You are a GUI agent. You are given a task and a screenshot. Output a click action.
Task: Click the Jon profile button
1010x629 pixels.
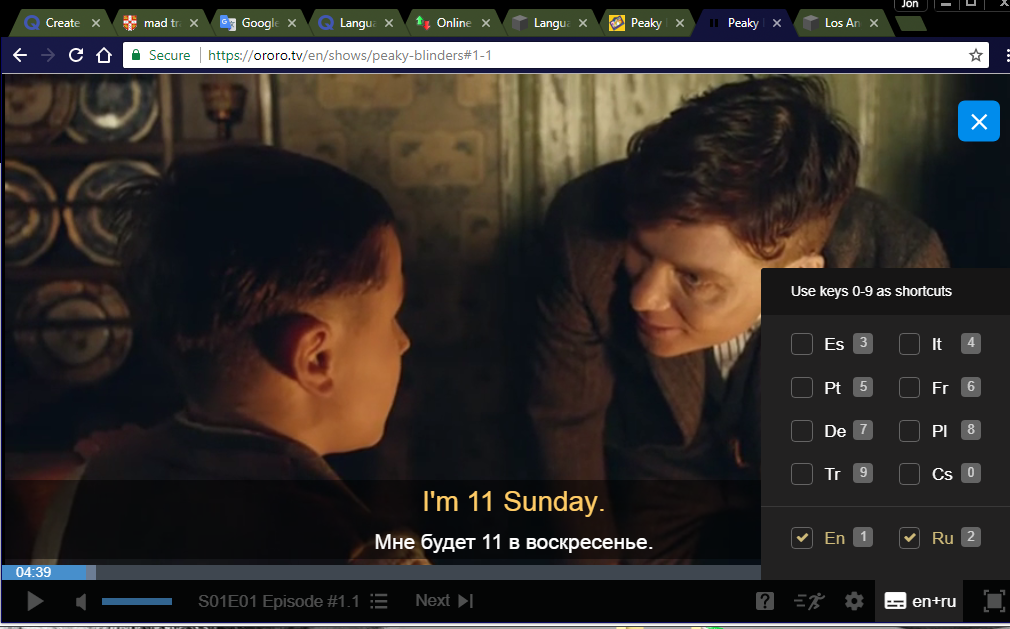pyautogui.click(x=910, y=5)
